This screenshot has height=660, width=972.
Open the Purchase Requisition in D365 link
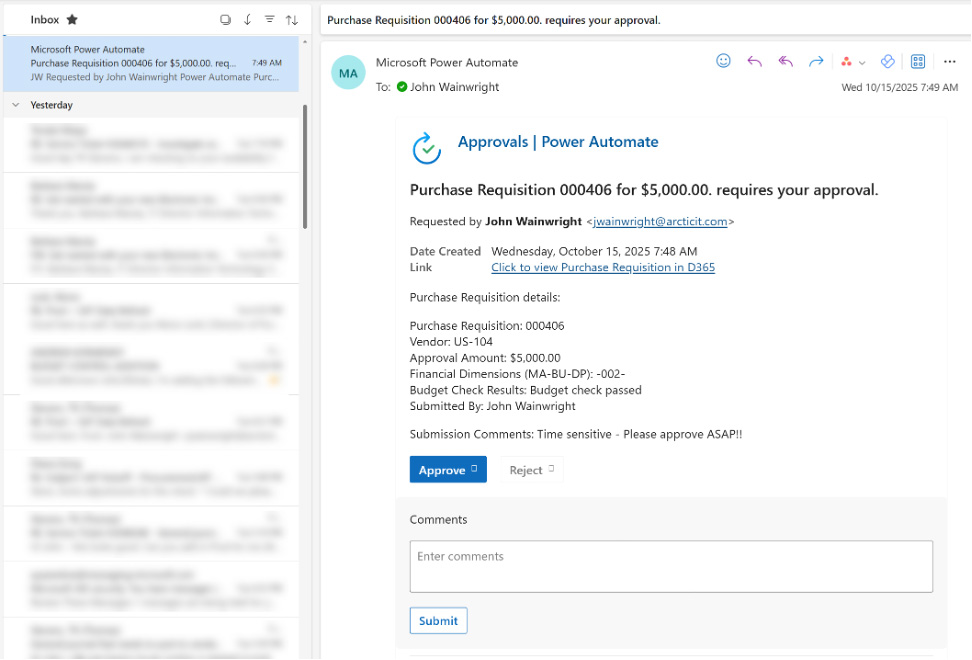point(602,267)
